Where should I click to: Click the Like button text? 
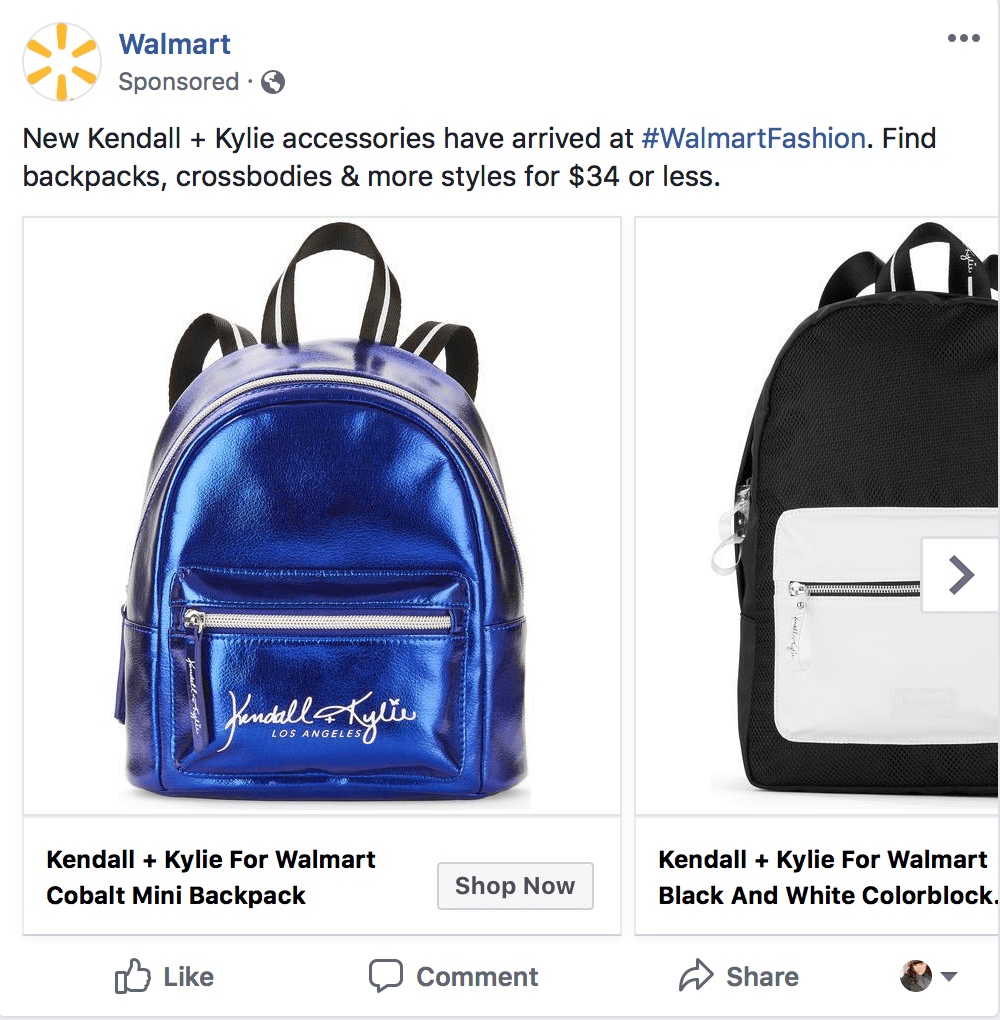(x=188, y=977)
